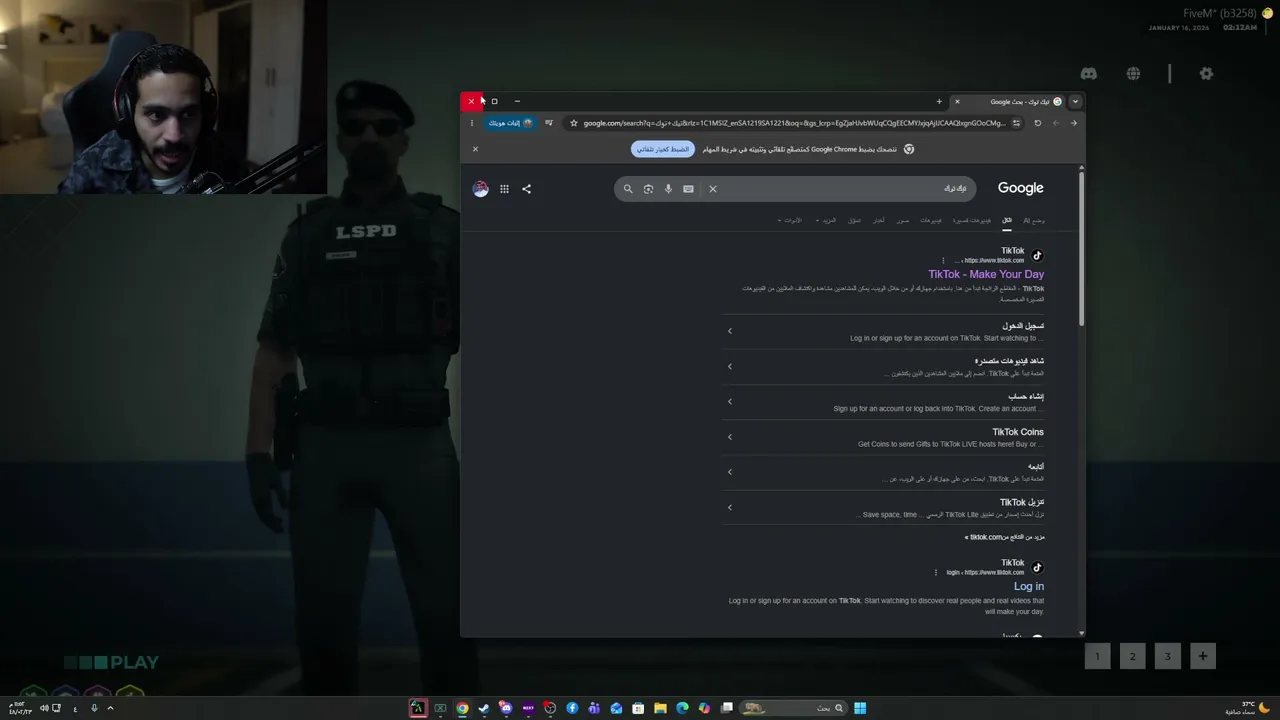The image size is (1280, 720).
Task: Open Chrome from the taskbar
Action: pyautogui.click(x=462, y=708)
